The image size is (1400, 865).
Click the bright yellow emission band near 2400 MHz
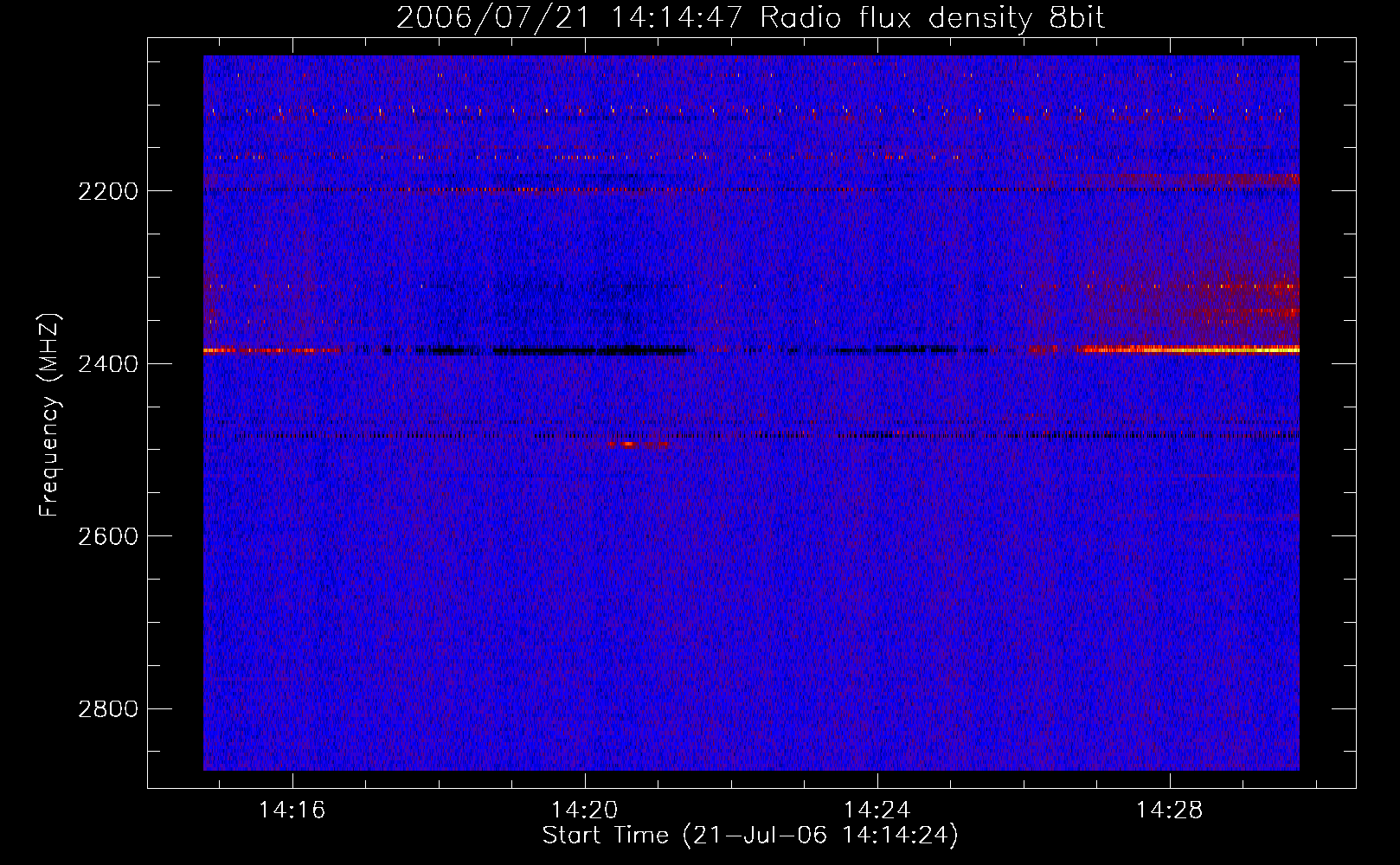(1188, 349)
